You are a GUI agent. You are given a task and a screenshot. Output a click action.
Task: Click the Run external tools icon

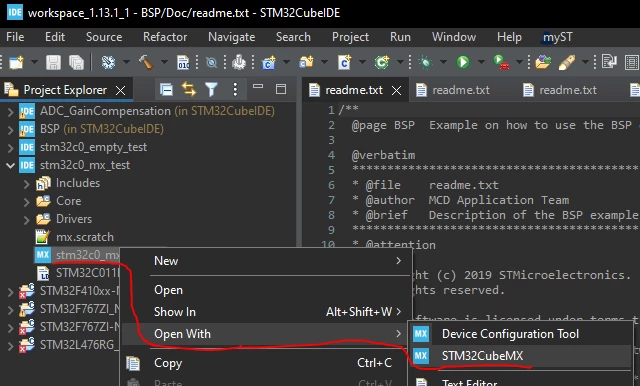[x=501, y=62]
